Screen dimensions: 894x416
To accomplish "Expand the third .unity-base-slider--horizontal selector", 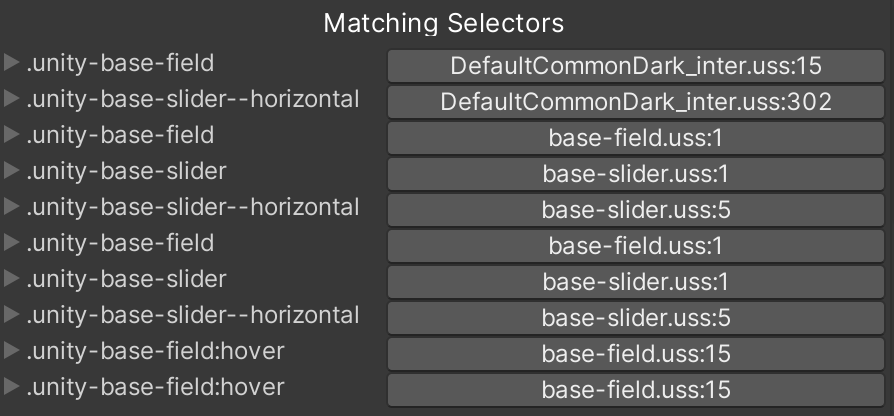I will (12, 316).
